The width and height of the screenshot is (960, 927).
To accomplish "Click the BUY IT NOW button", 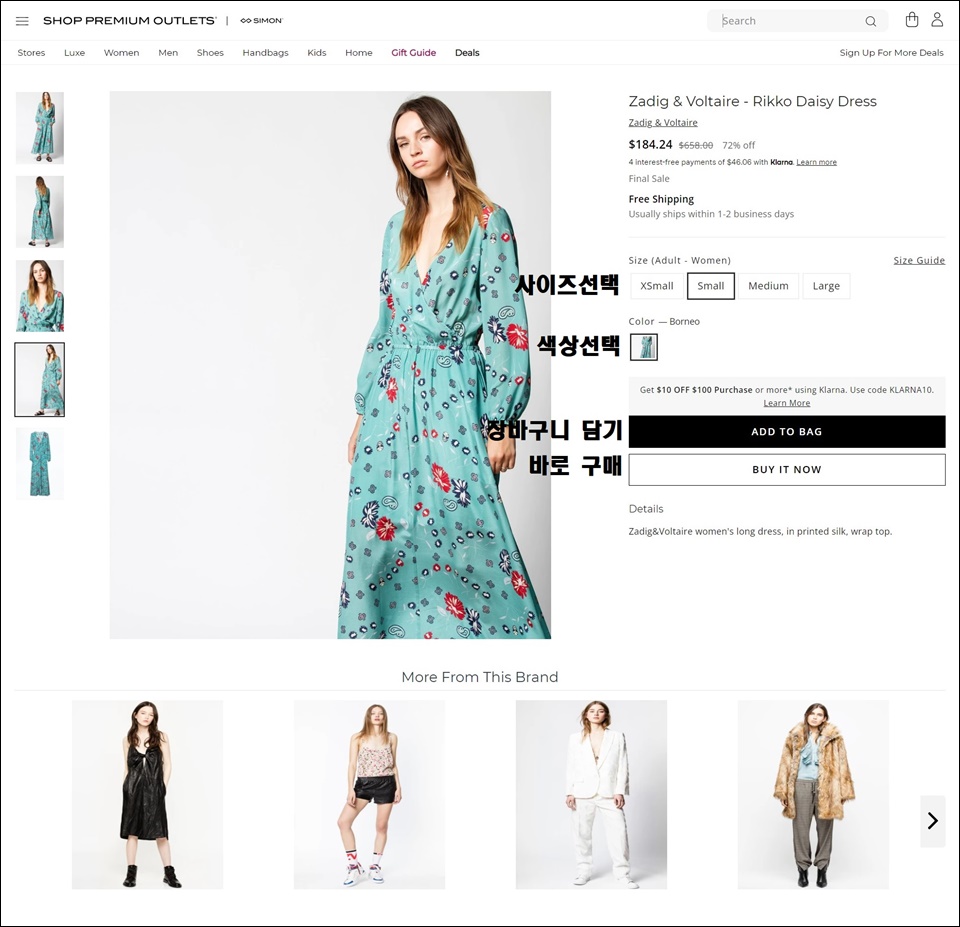I will 787,470.
